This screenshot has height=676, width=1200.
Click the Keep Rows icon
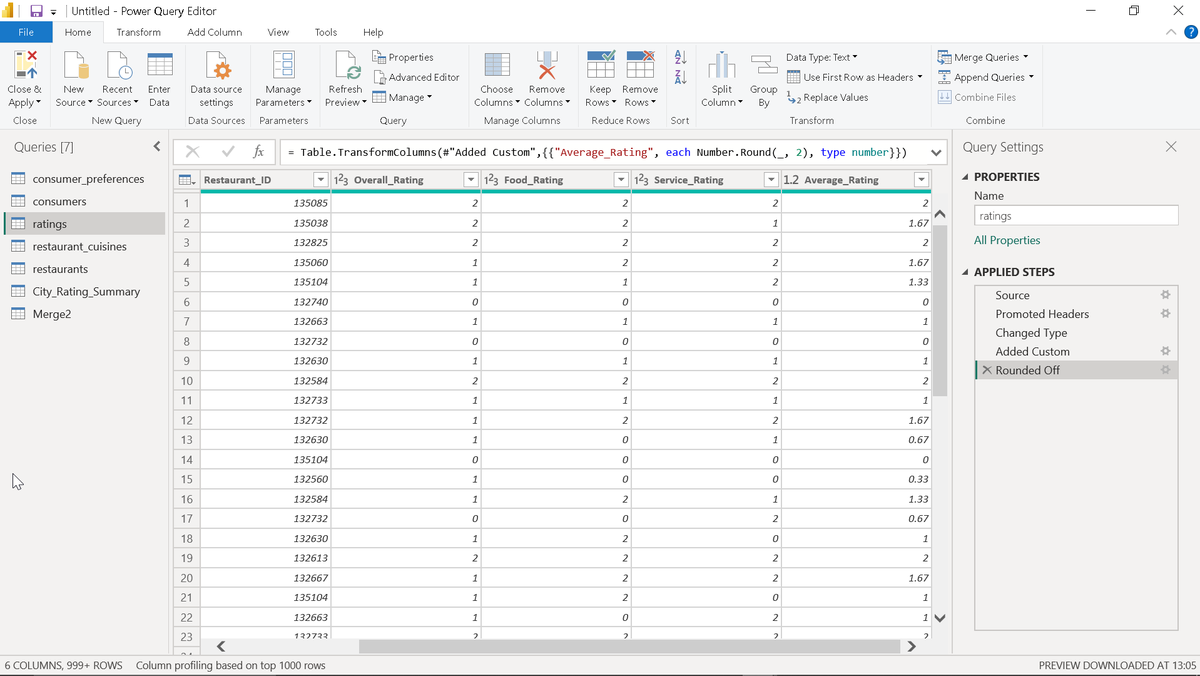tap(600, 65)
